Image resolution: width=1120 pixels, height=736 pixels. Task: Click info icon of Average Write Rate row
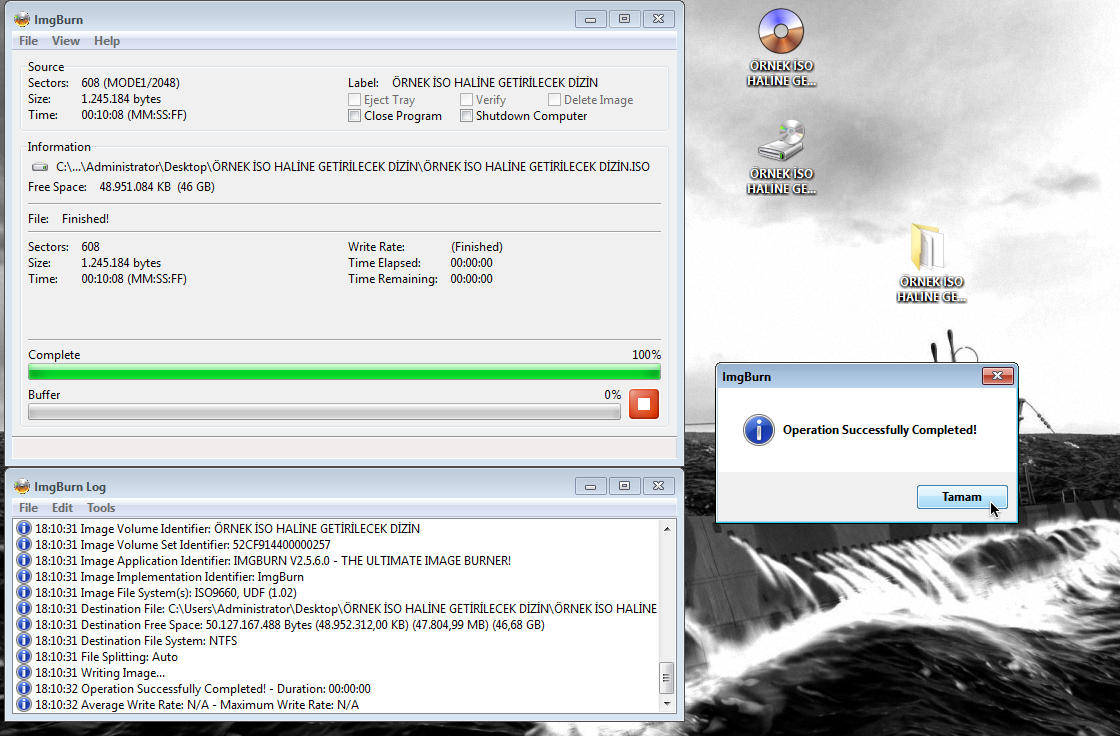[x=24, y=705]
